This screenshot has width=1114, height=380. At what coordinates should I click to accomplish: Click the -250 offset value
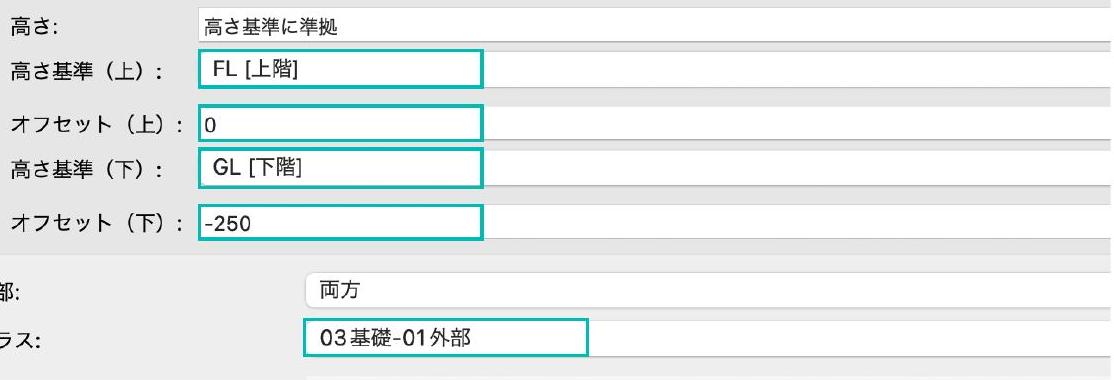pyautogui.click(x=227, y=224)
